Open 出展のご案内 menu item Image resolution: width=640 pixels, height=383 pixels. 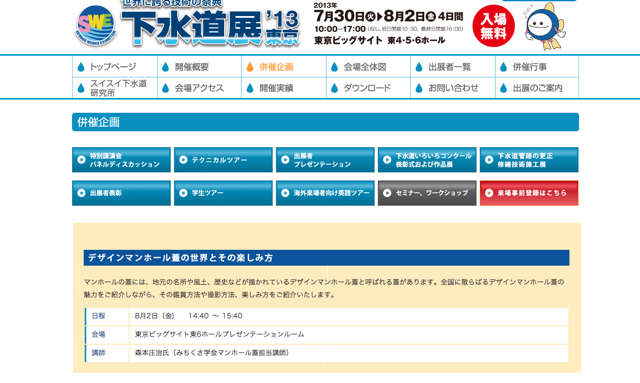(x=538, y=88)
